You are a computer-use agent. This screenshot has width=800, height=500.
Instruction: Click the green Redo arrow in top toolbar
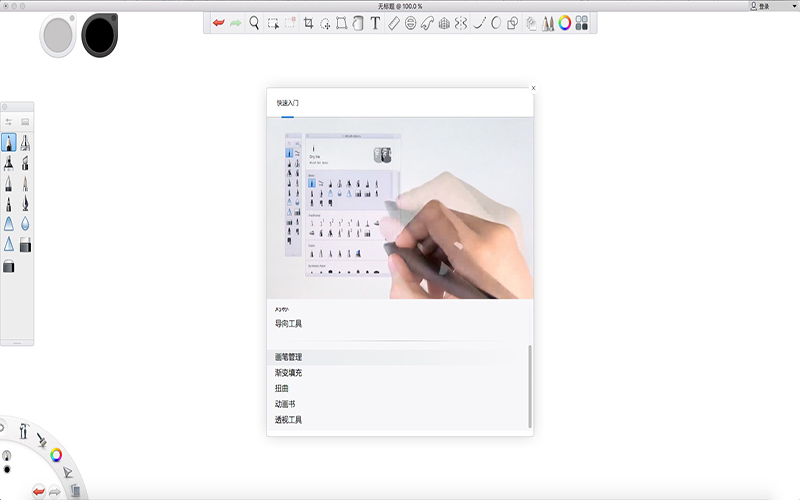235,23
